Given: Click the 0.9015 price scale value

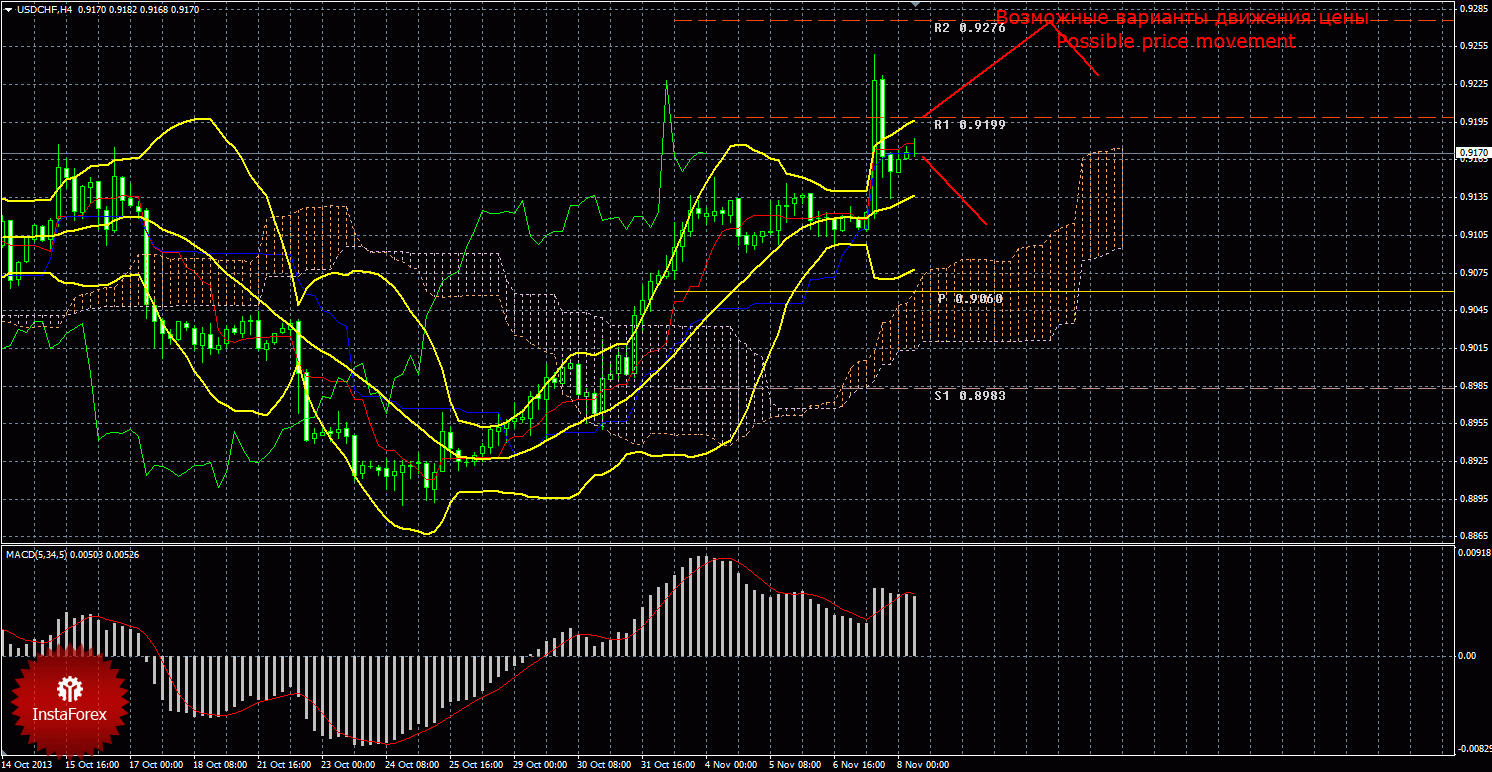Looking at the screenshot, I should click(x=1474, y=348).
